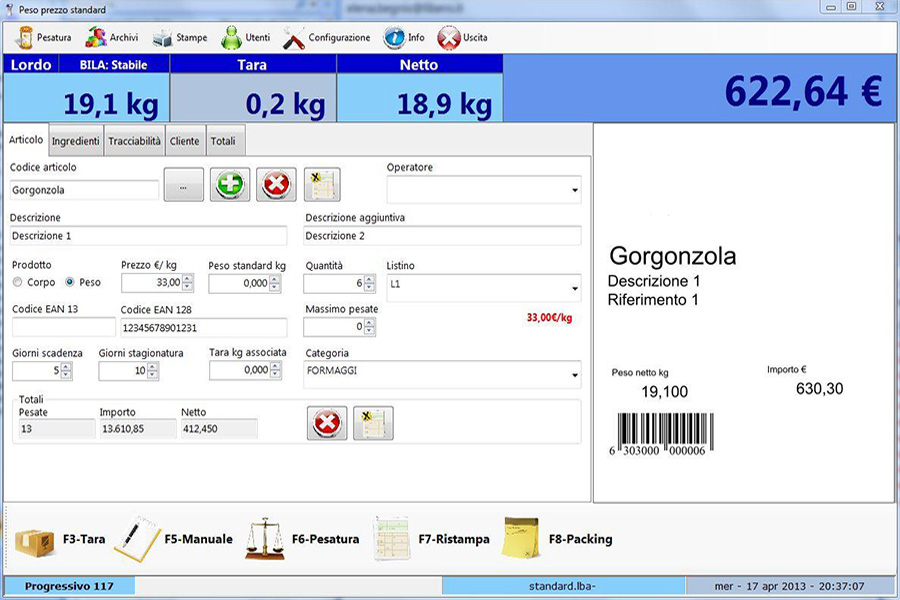The width and height of the screenshot is (900, 600).
Task: Switch to the Tracciabilità tab
Action: (x=134, y=142)
